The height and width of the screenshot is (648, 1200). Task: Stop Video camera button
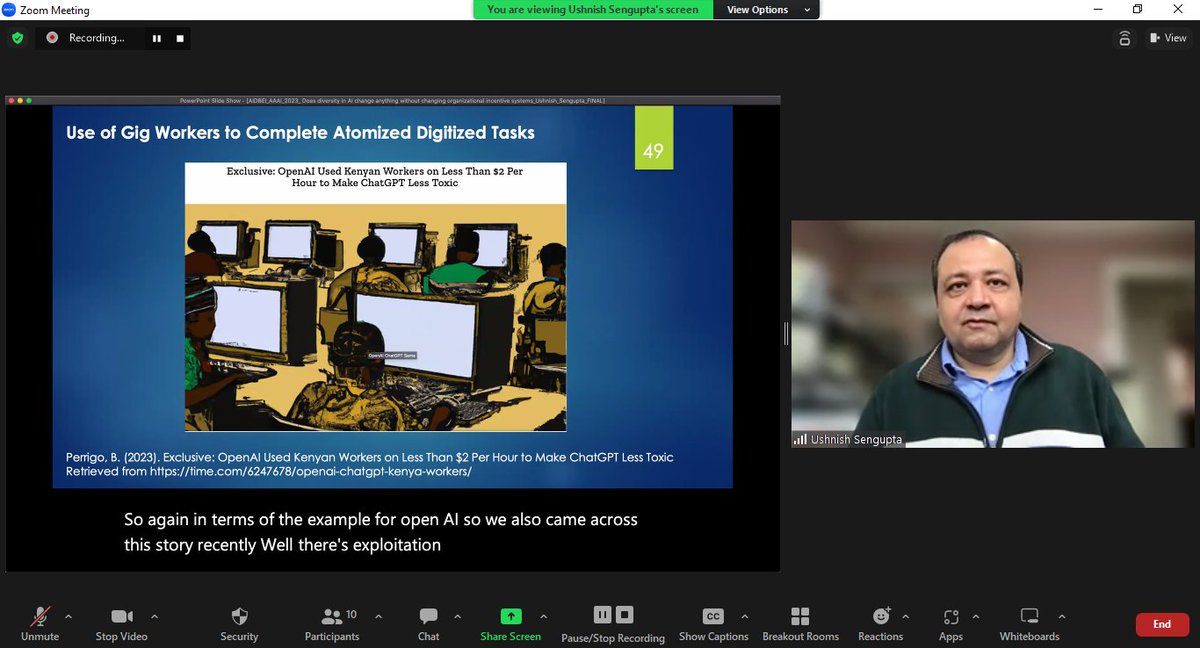(x=121, y=623)
